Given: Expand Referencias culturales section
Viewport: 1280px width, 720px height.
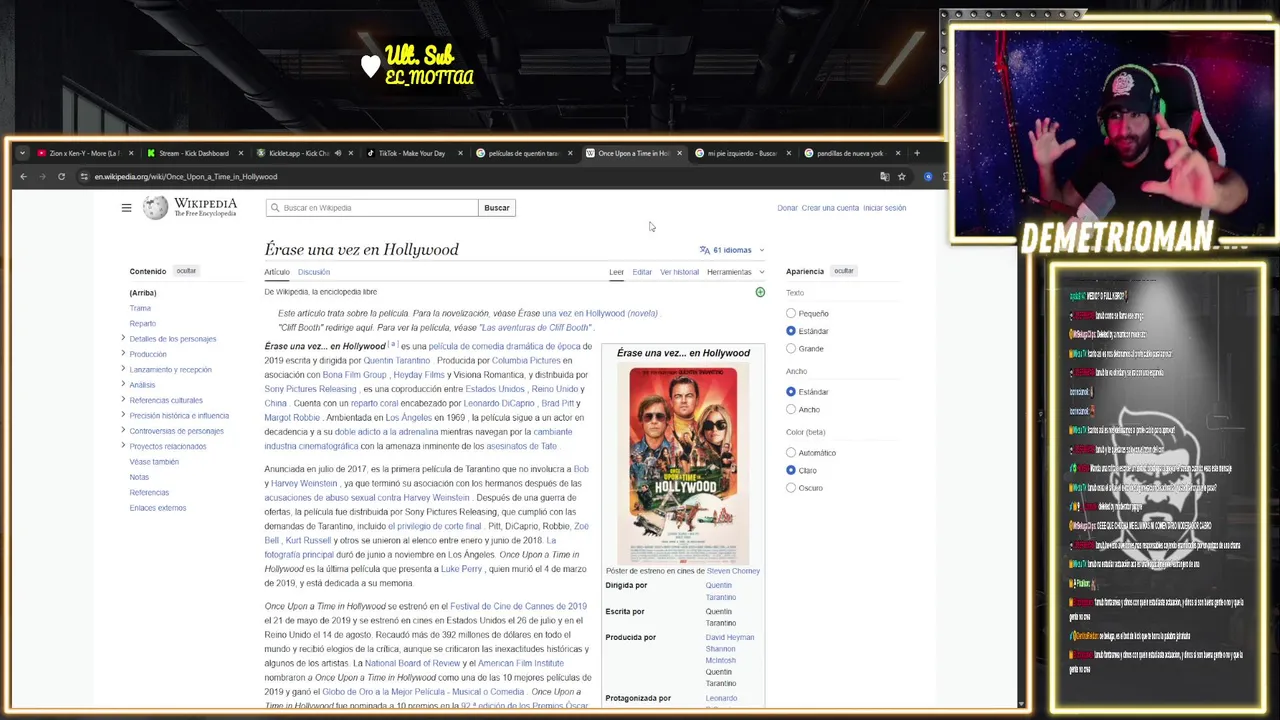Looking at the screenshot, I should click(123, 400).
